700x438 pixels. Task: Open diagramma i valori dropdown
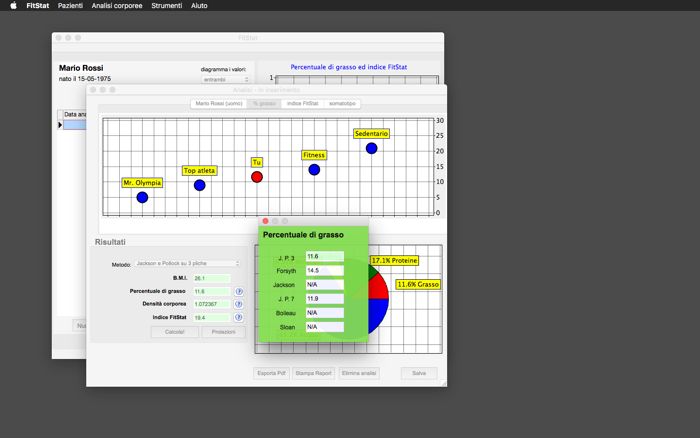(225, 79)
